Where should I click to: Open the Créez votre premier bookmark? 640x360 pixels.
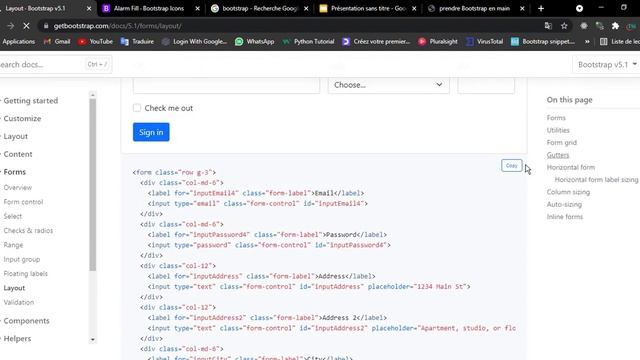click(376, 41)
